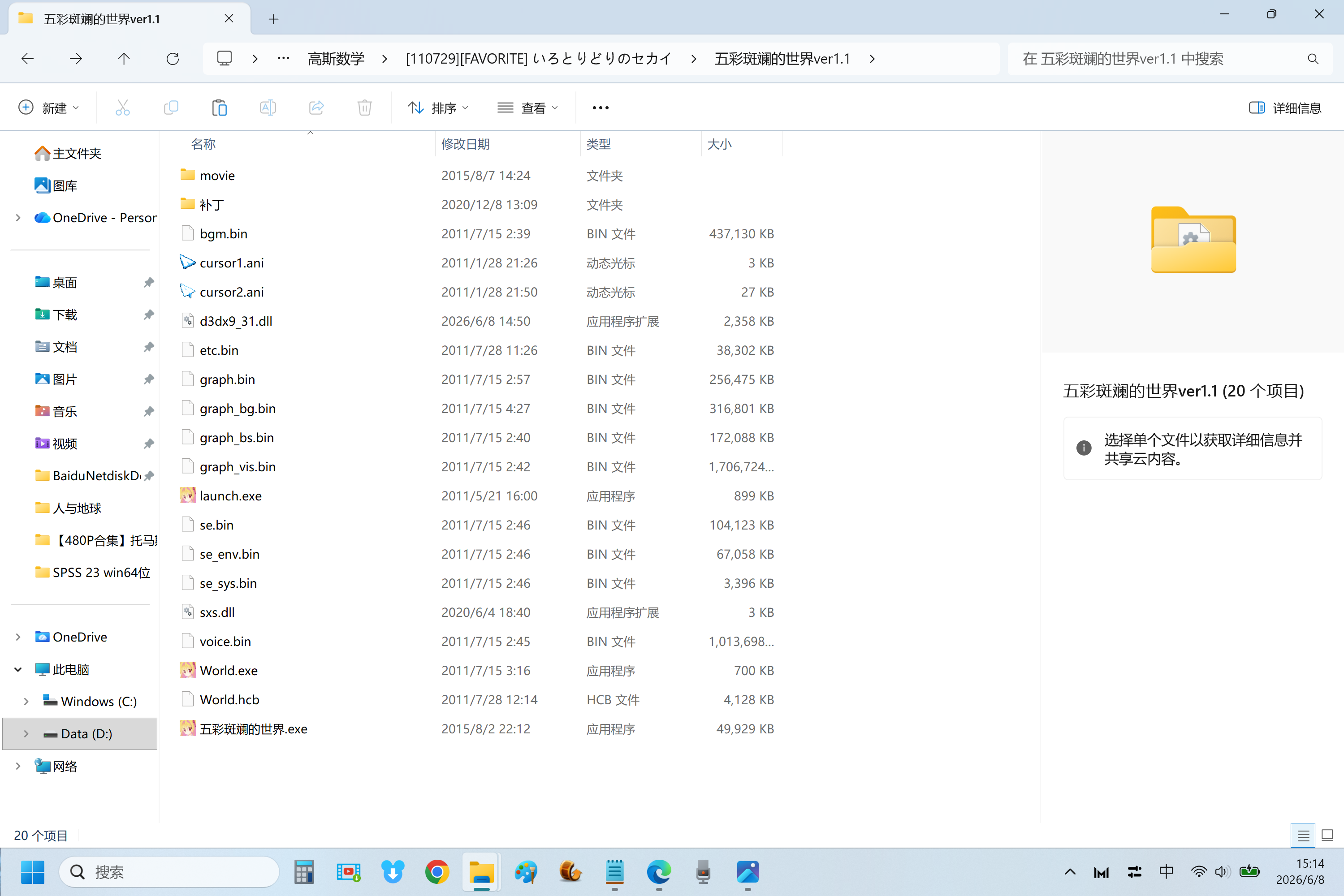
Task: Select 五彩斑斓的世界.exe file
Action: 253,728
